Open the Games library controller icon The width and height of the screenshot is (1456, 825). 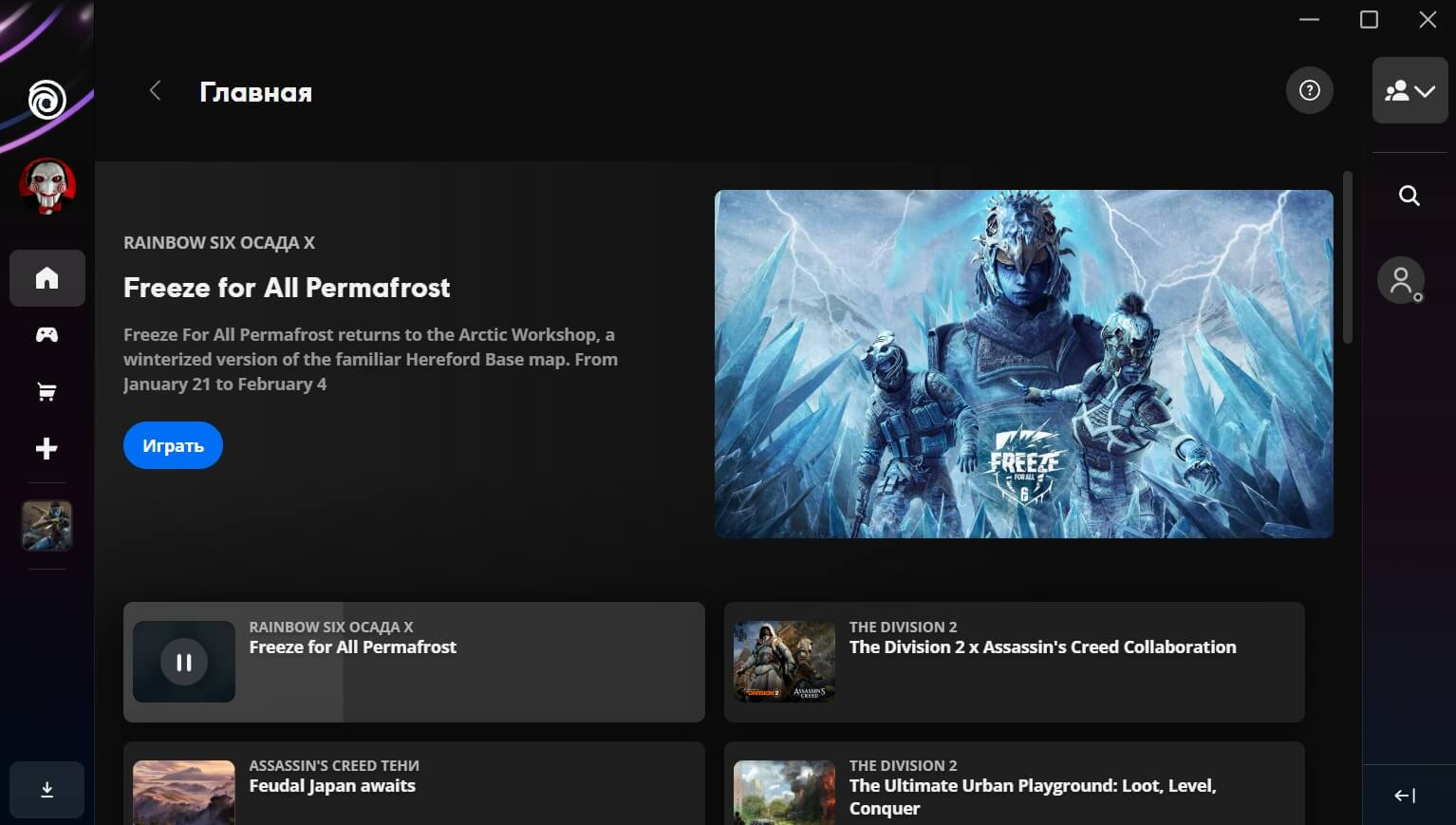pos(47,334)
